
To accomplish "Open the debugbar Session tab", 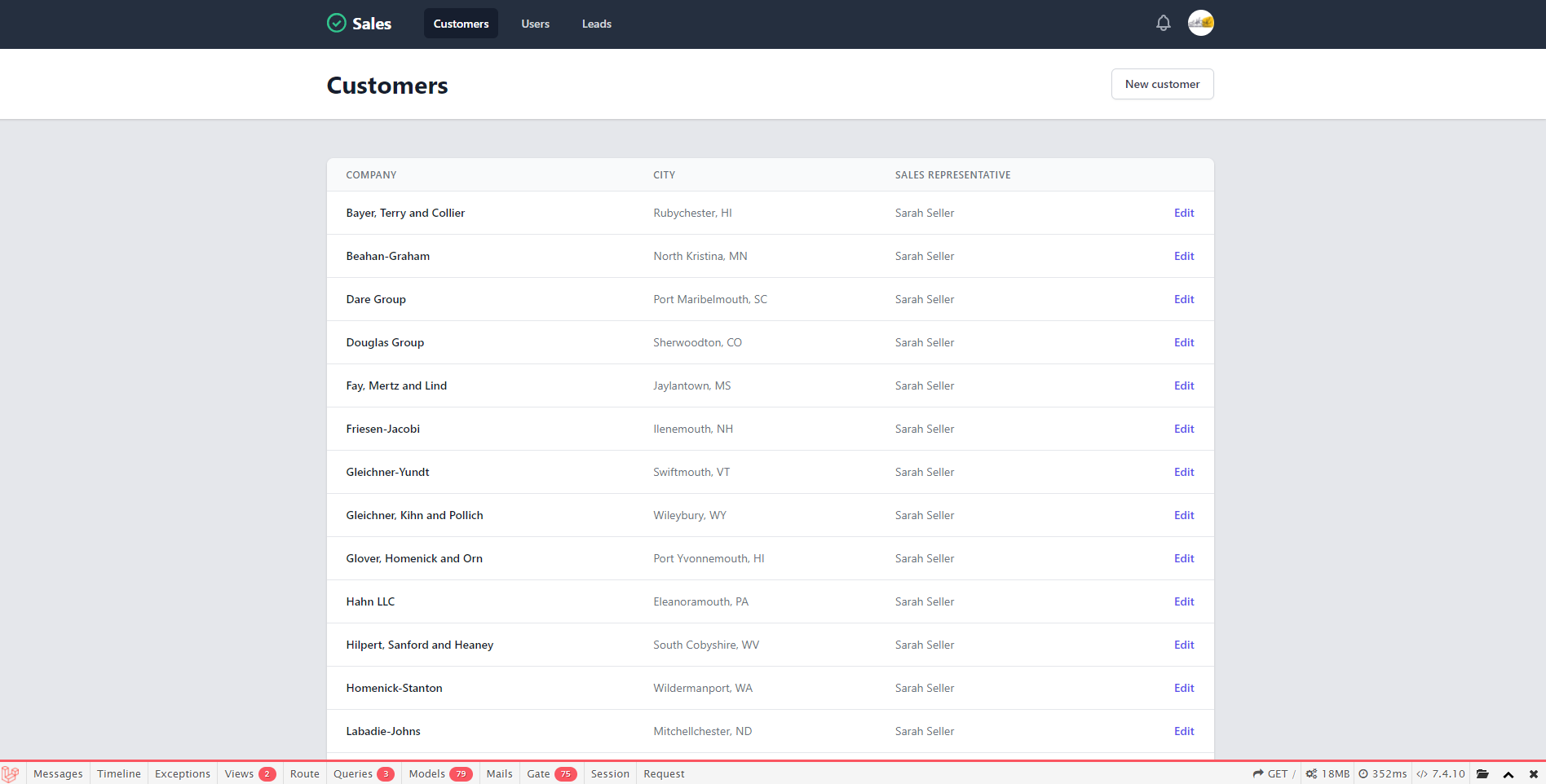I will pyautogui.click(x=610, y=773).
